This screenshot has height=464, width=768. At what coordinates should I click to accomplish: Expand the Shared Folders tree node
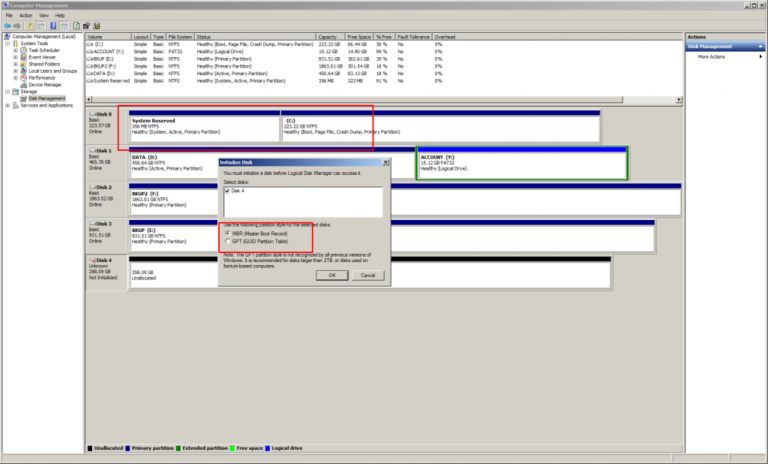point(15,64)
